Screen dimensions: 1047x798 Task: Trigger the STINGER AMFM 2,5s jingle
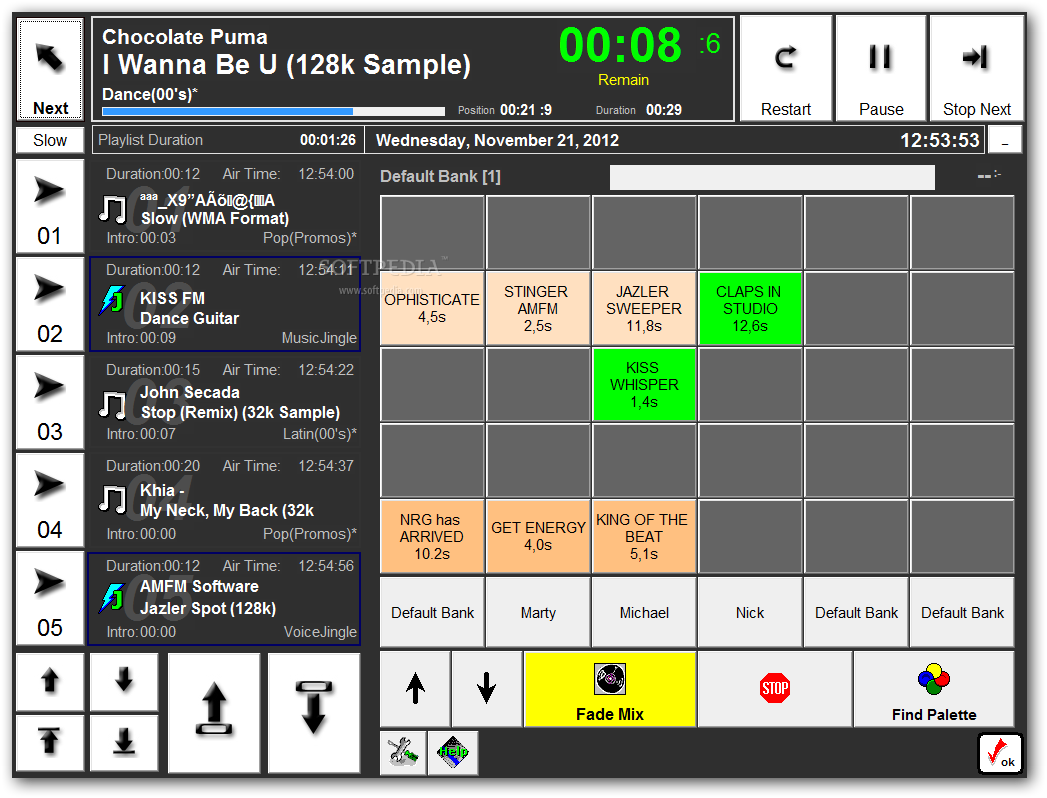click(x=538, y=309)
